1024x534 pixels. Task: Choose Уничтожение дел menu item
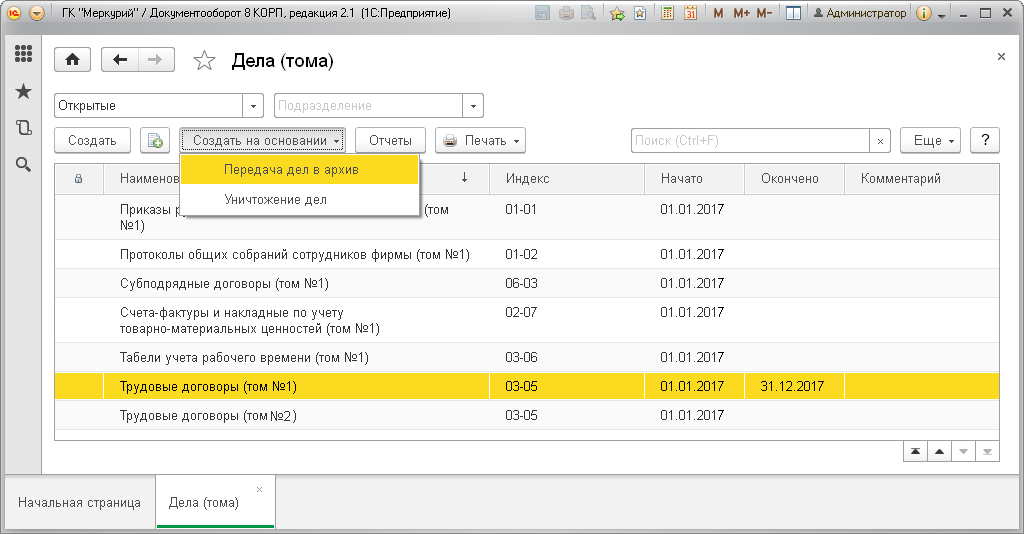click(x=300, y=200)
